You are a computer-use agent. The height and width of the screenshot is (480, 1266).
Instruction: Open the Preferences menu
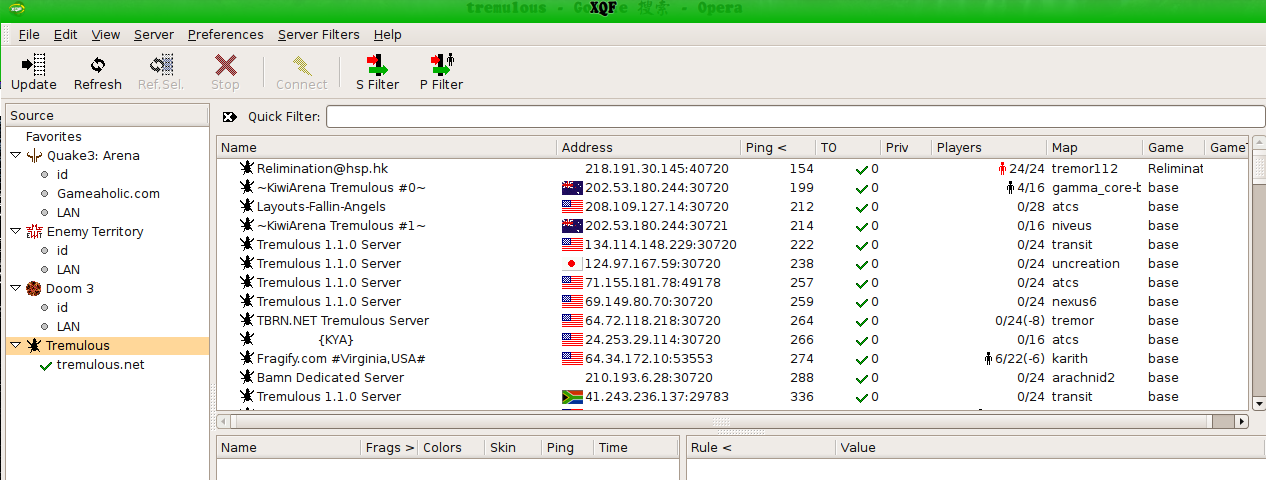tap(226, 34)
